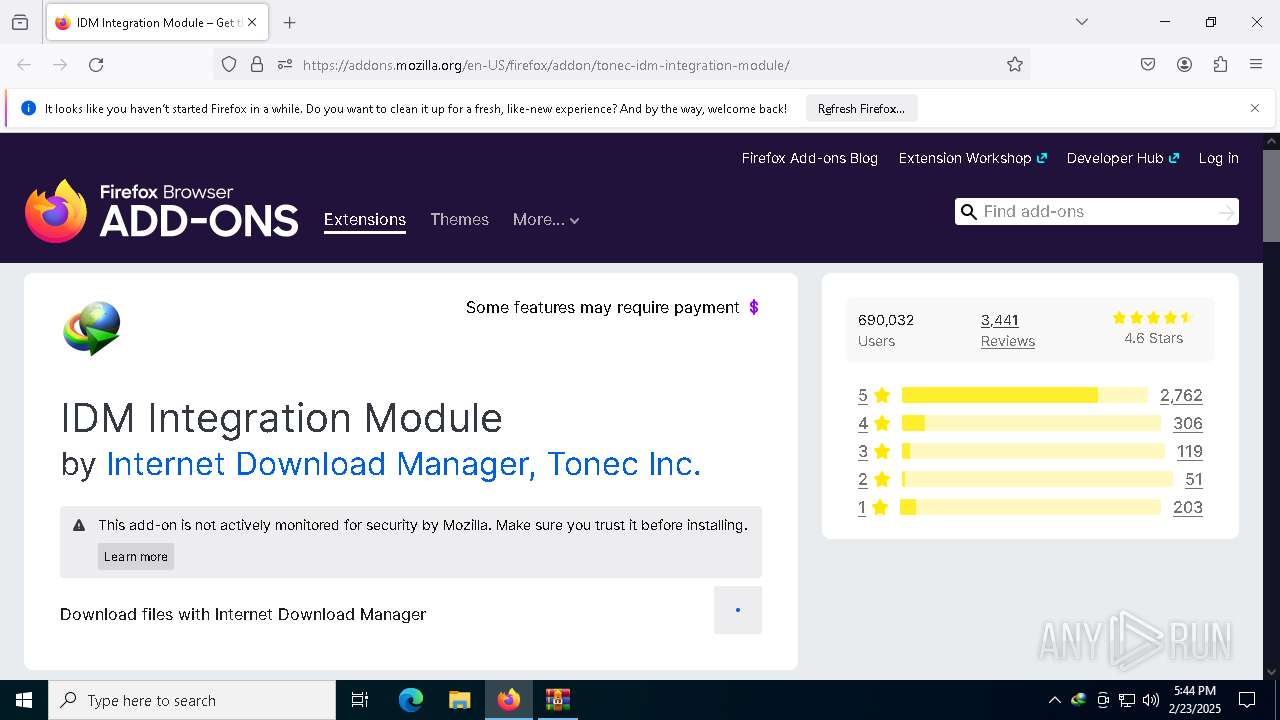Screen dimensions: 1280x720
Task: Click the Refresh Firefox button
Action: tap(861, 109)
